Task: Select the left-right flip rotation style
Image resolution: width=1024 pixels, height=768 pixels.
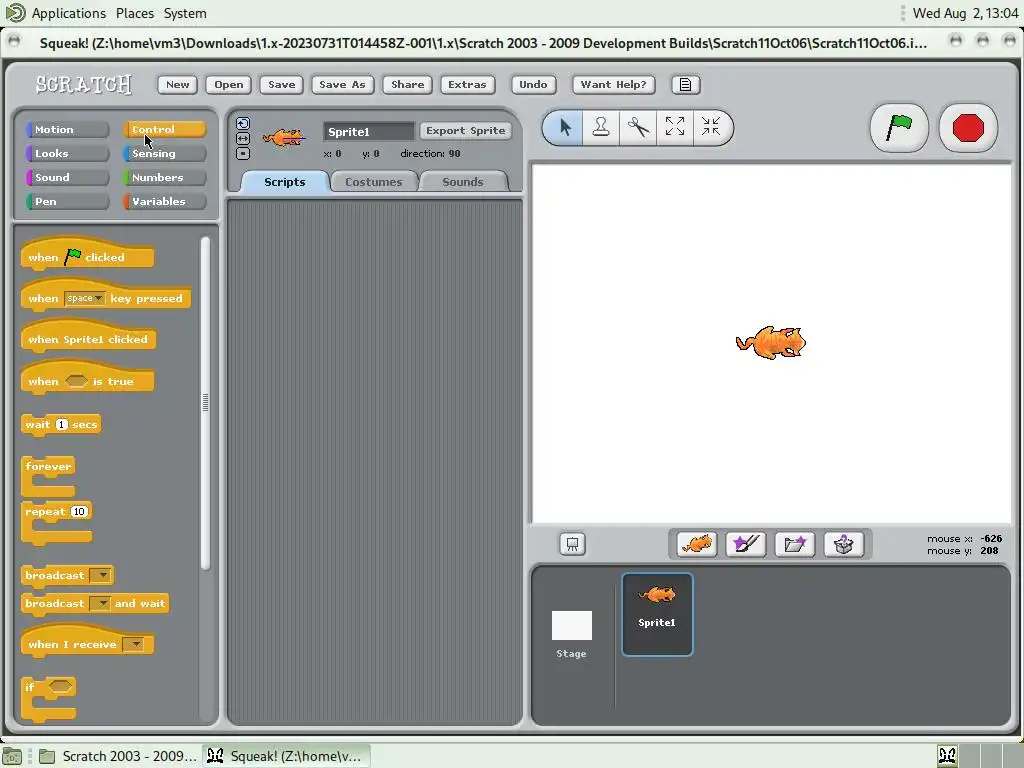Action: point(243,138)
